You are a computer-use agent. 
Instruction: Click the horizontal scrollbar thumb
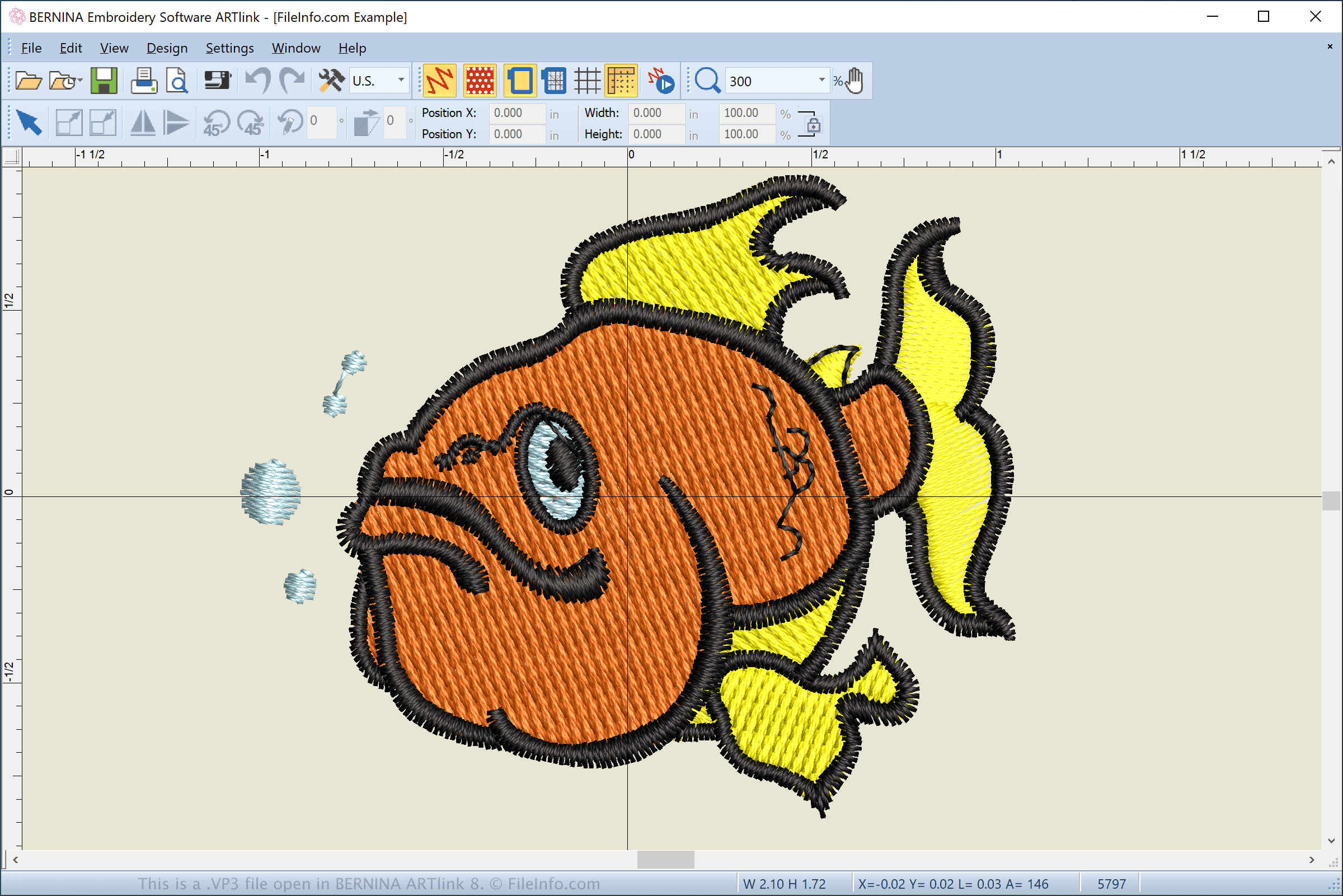point(665,860)
